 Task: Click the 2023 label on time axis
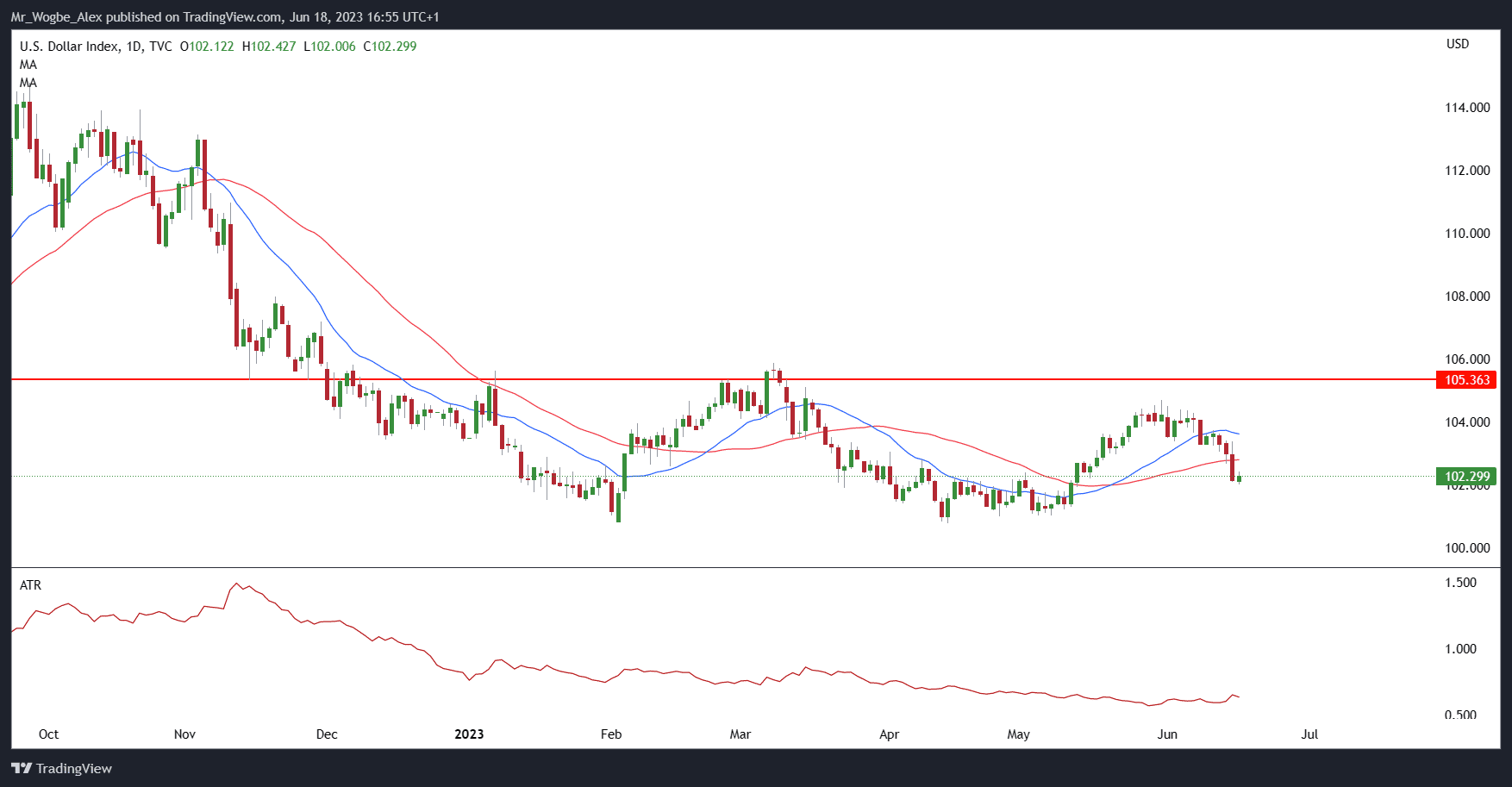(x=469, y=734)
